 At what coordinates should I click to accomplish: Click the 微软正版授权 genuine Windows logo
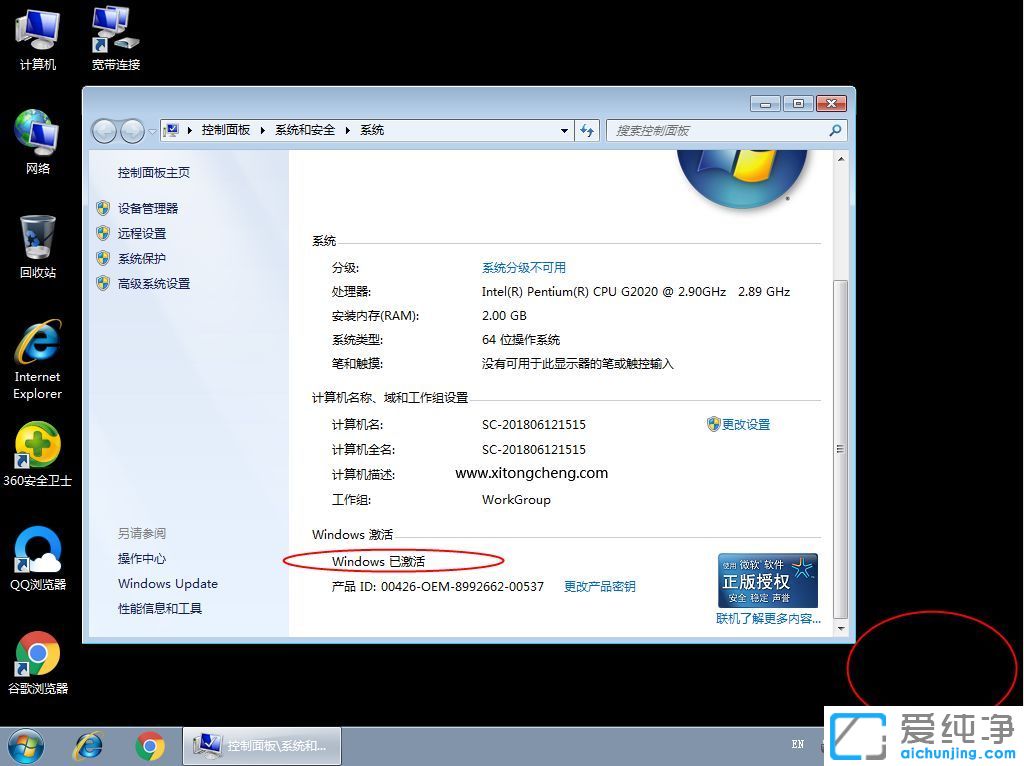pos(768,579)
